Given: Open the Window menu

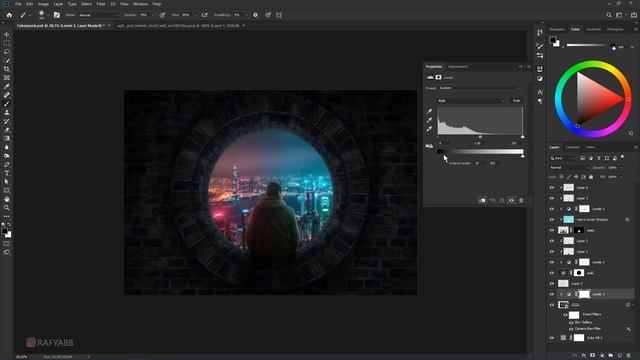Looking at the screenshot, I should [140, 4].
